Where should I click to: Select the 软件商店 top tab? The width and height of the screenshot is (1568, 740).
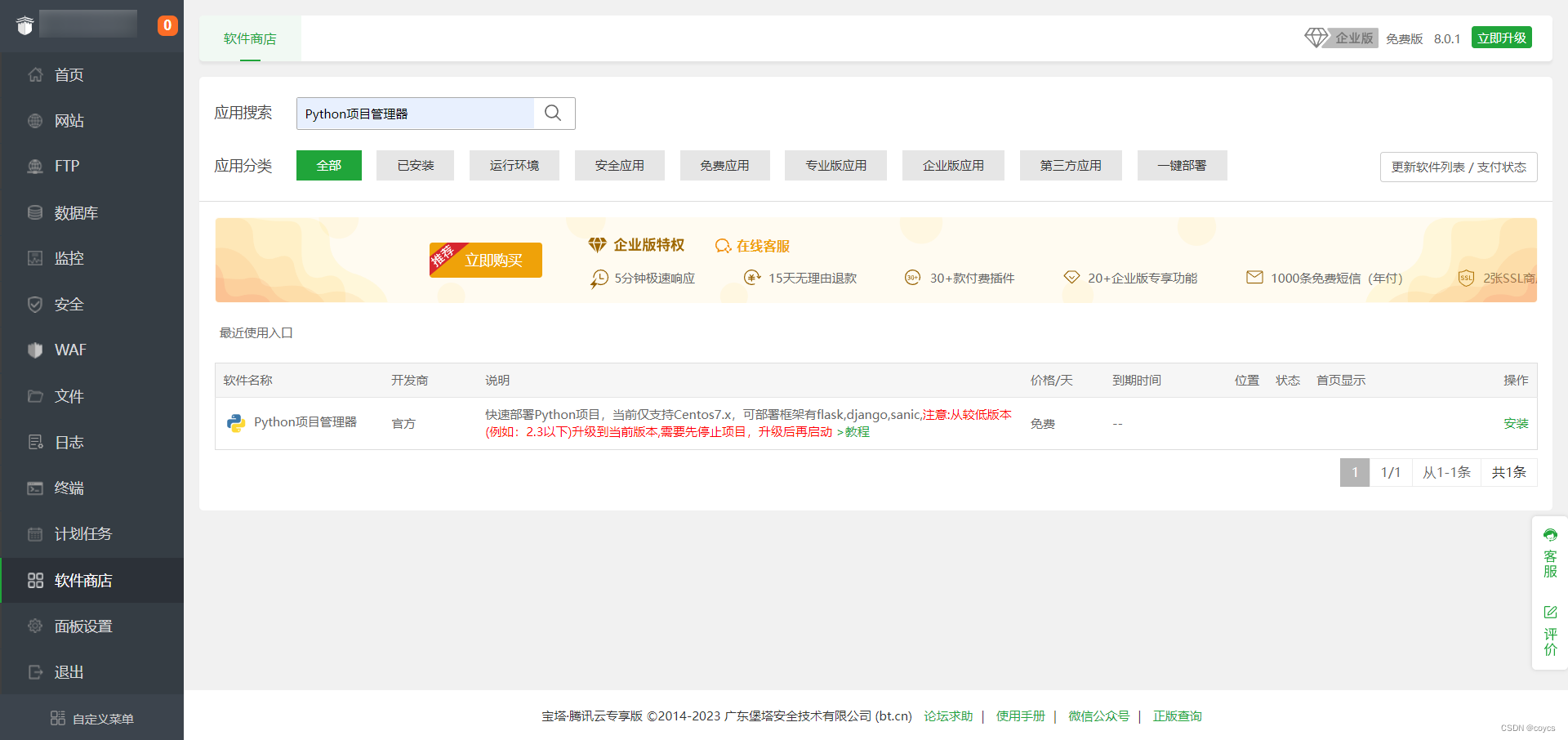(x=250, y=38)
